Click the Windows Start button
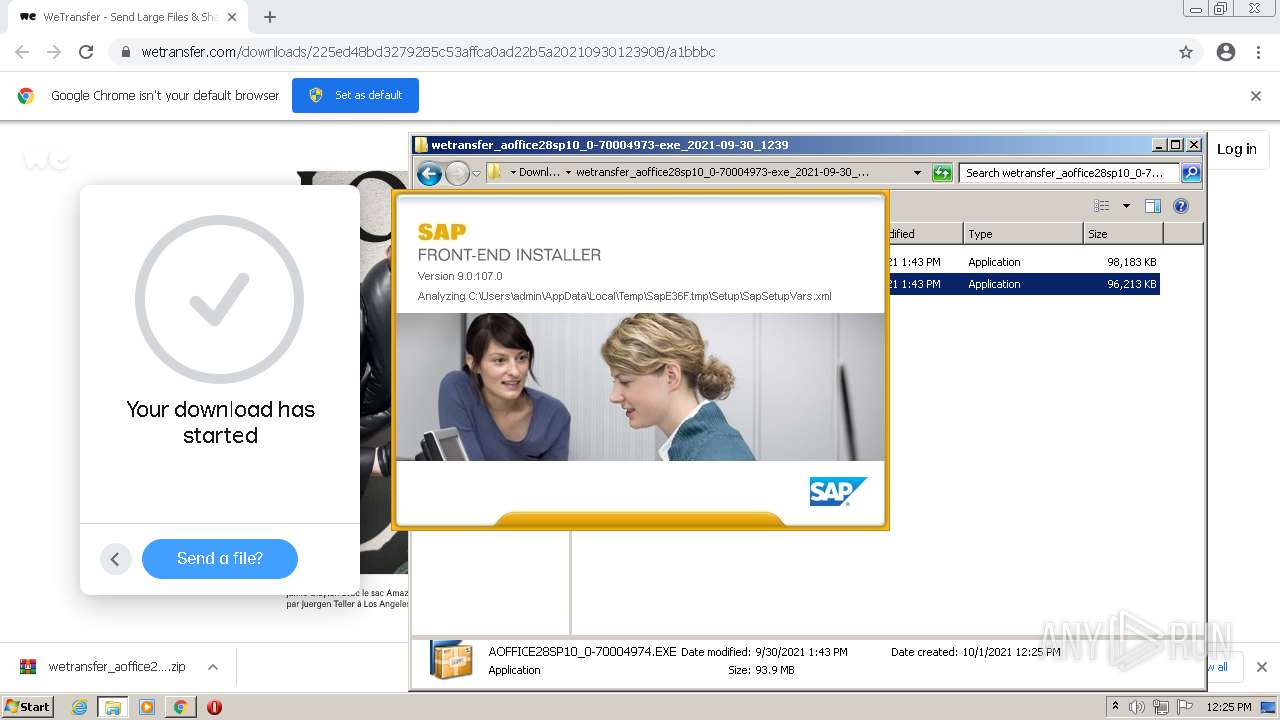 28,707
